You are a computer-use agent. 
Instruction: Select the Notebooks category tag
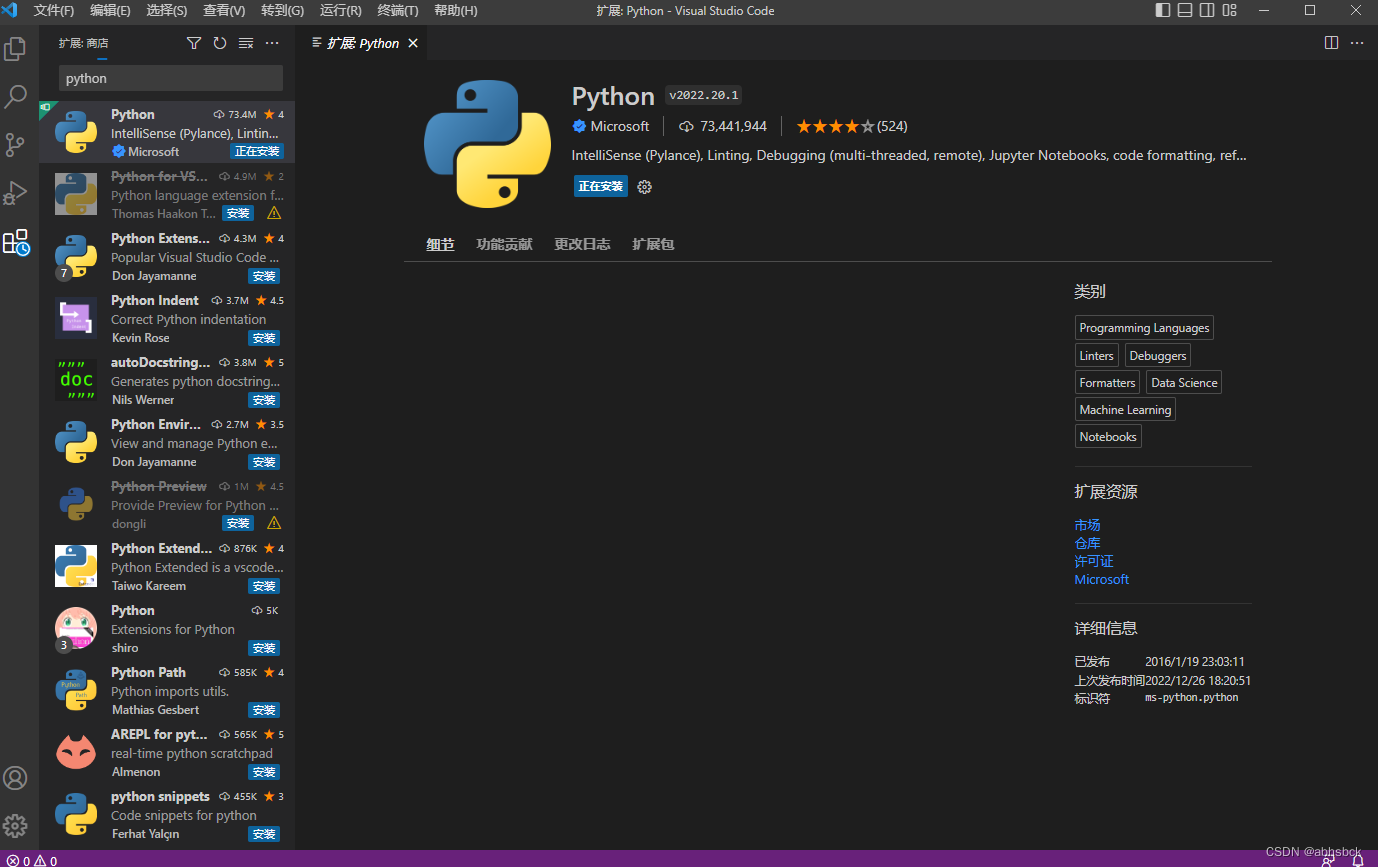pyautogui.click(x=1108, y=436)
